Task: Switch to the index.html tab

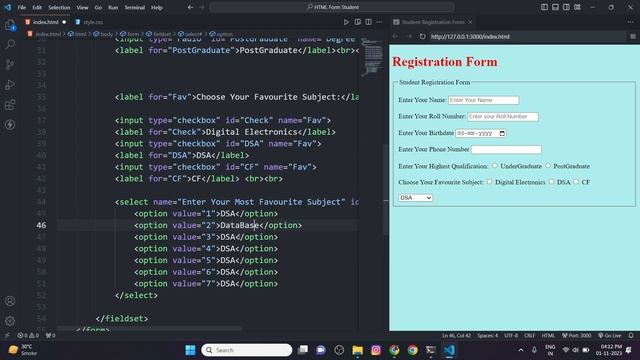Action: [45, 22]
